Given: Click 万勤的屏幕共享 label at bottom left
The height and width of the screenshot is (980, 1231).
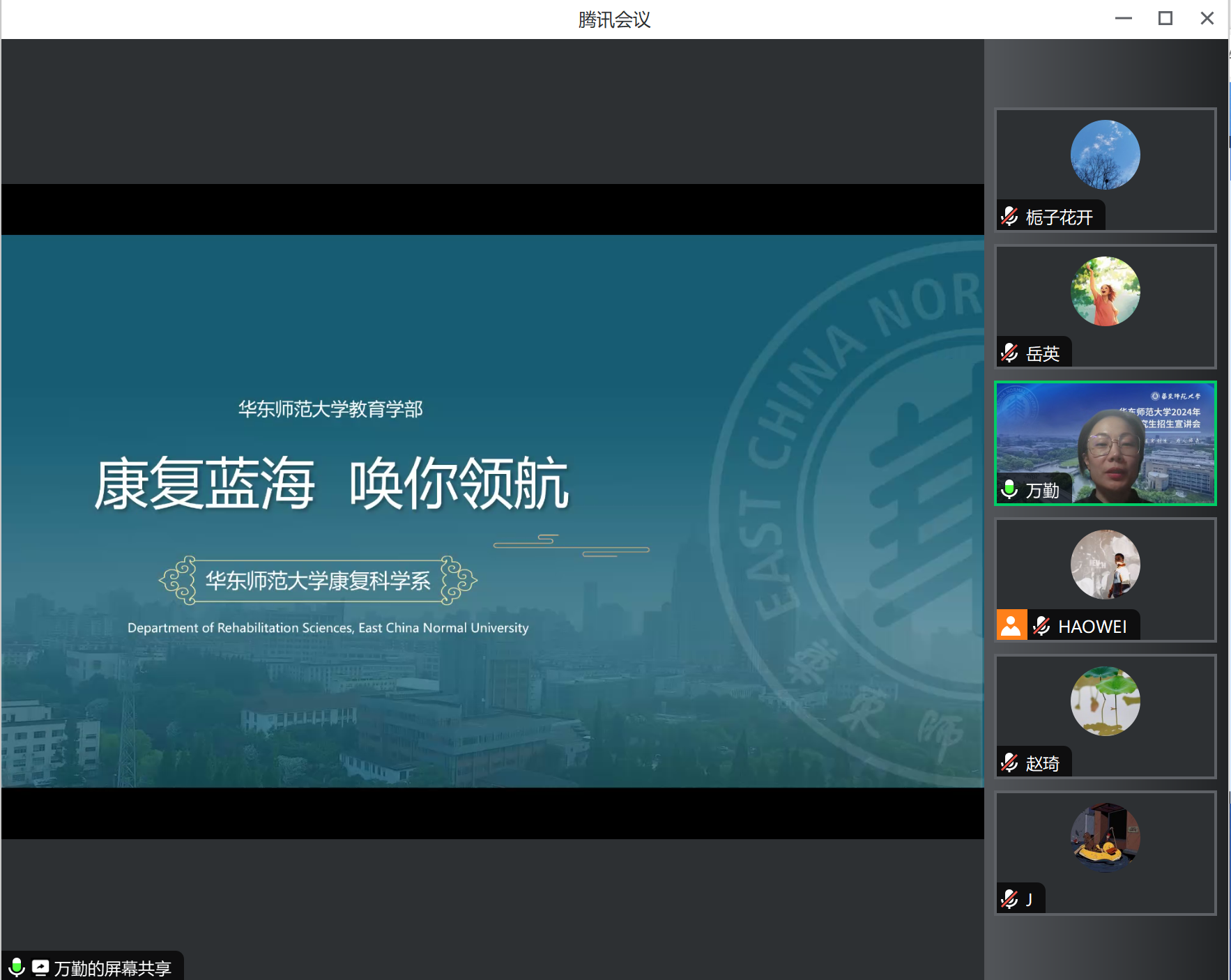Looking at the screenshot, I should (x=113, y=968).
